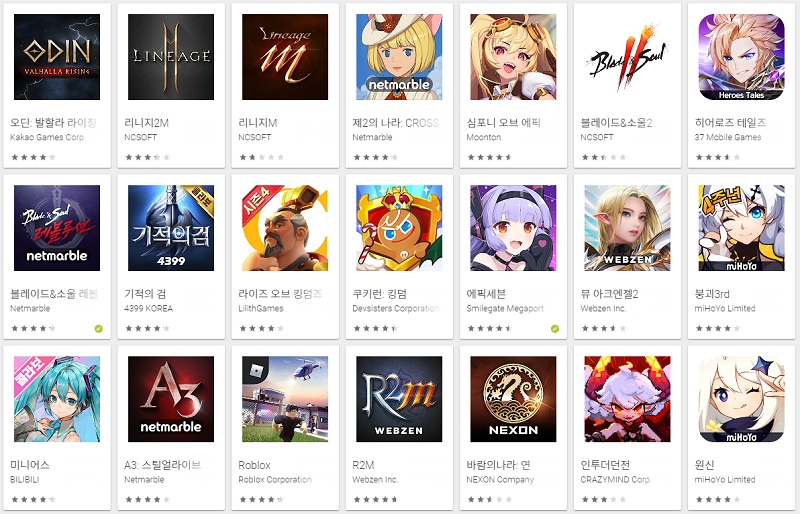
Task: Open Kakao Games Corp. developer link
Action: (x=47, y=137)
